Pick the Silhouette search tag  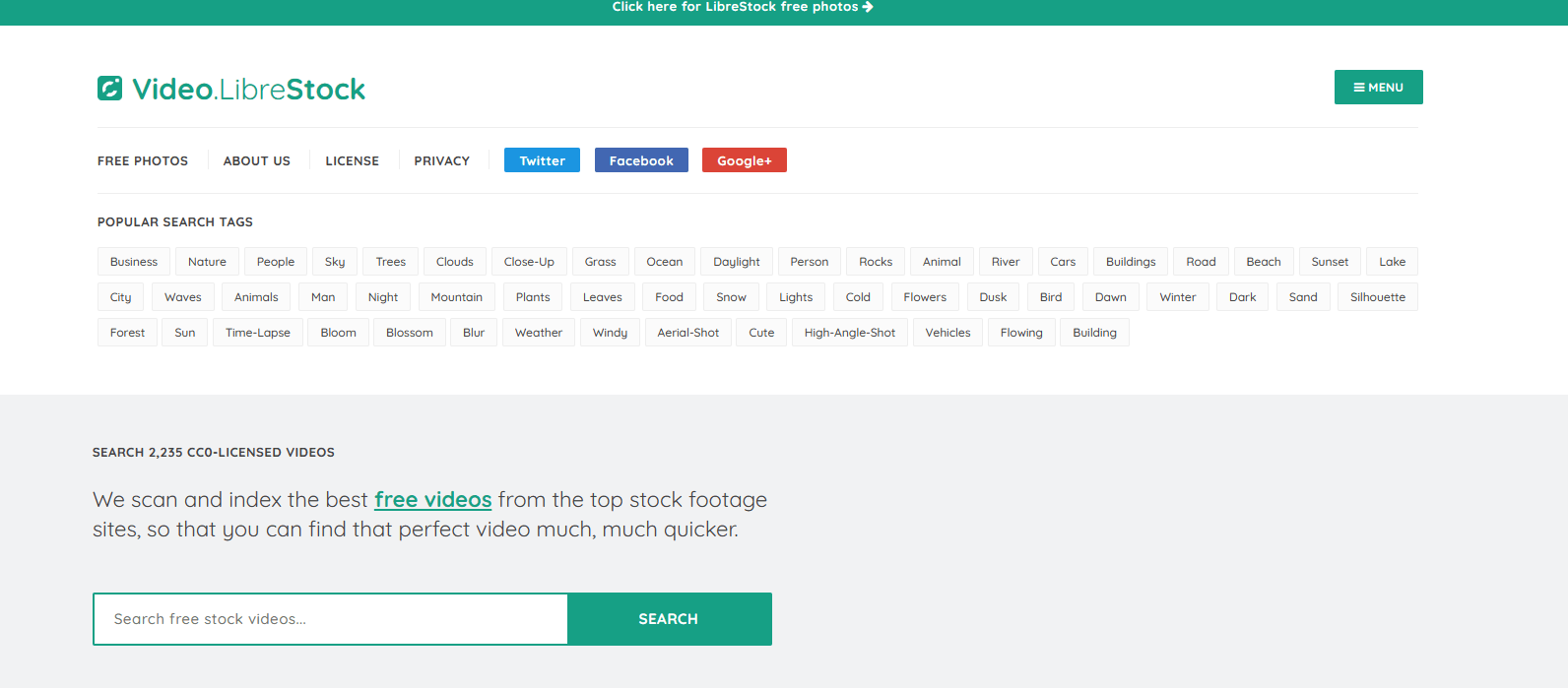(1377, 297)
